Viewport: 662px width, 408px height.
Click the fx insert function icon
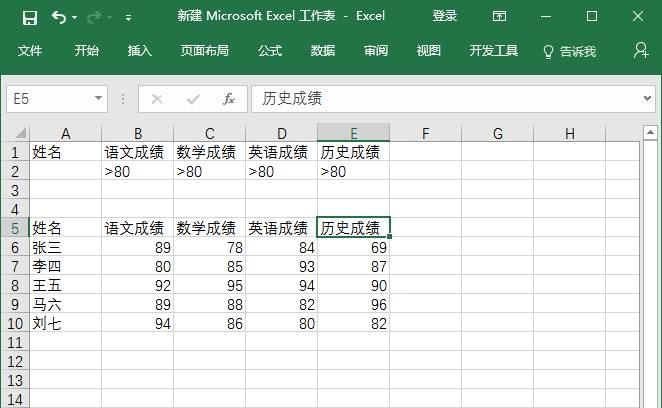pos(228,99)
